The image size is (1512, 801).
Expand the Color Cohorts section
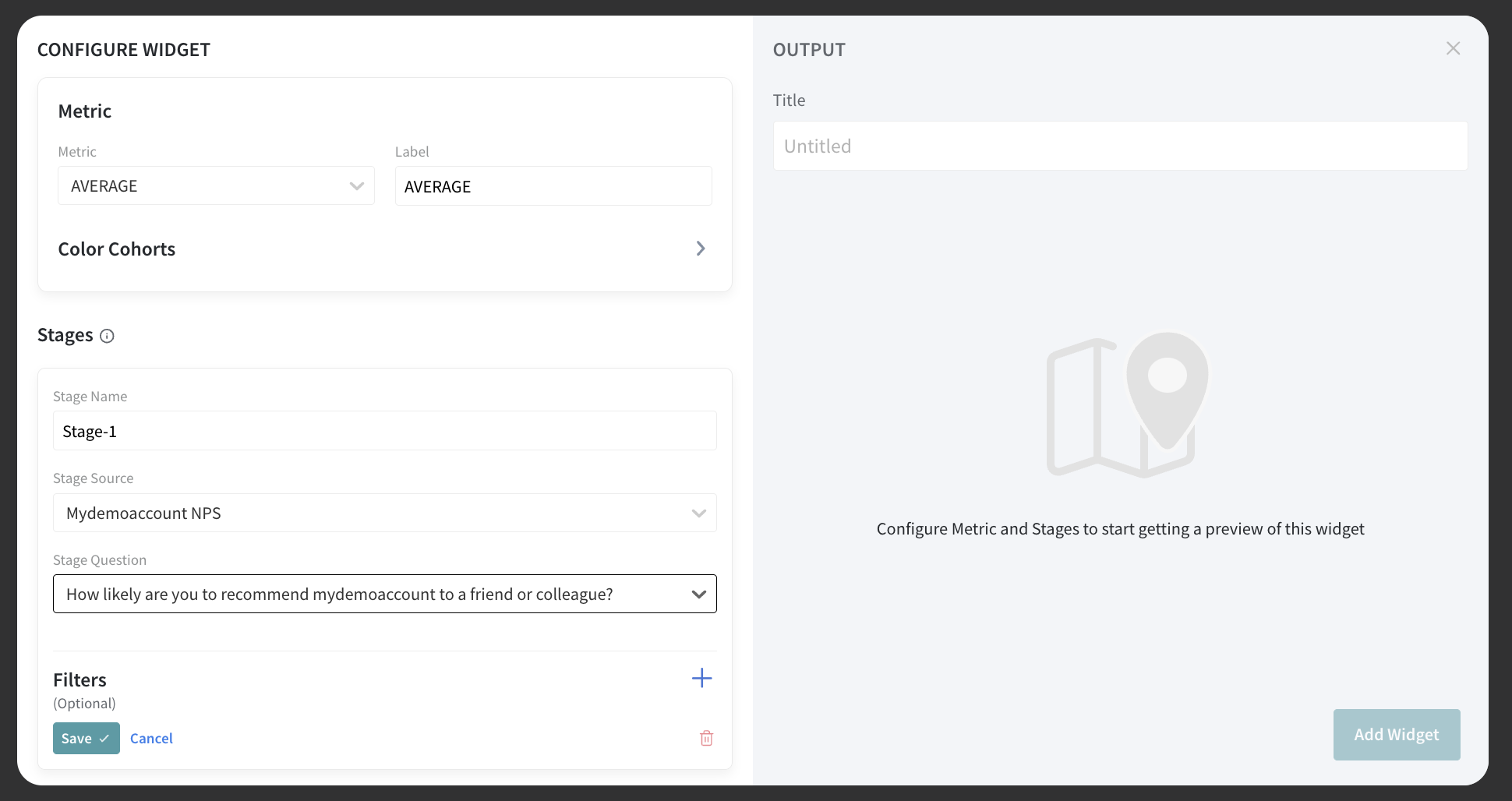pyautogui.click(x=700, y=249)
